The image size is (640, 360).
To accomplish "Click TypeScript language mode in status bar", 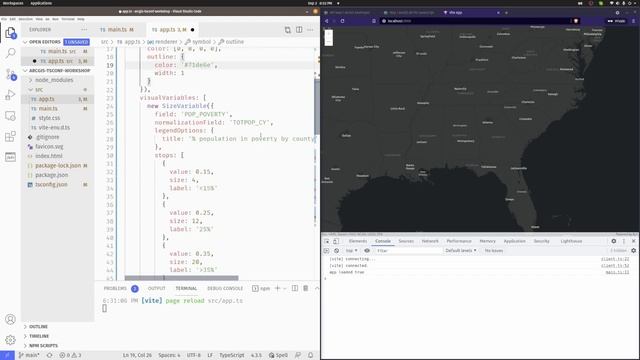I will [x=232, y=355].
